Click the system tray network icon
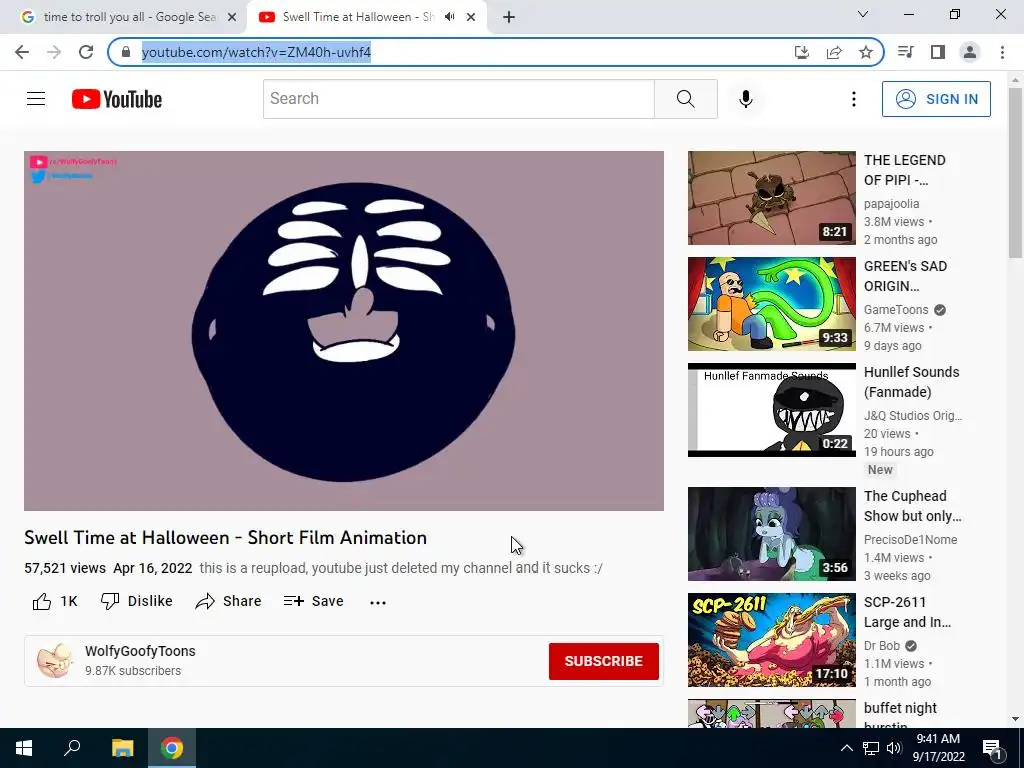The width and height of the screenshot is (1024, 768). coord(871,748)
